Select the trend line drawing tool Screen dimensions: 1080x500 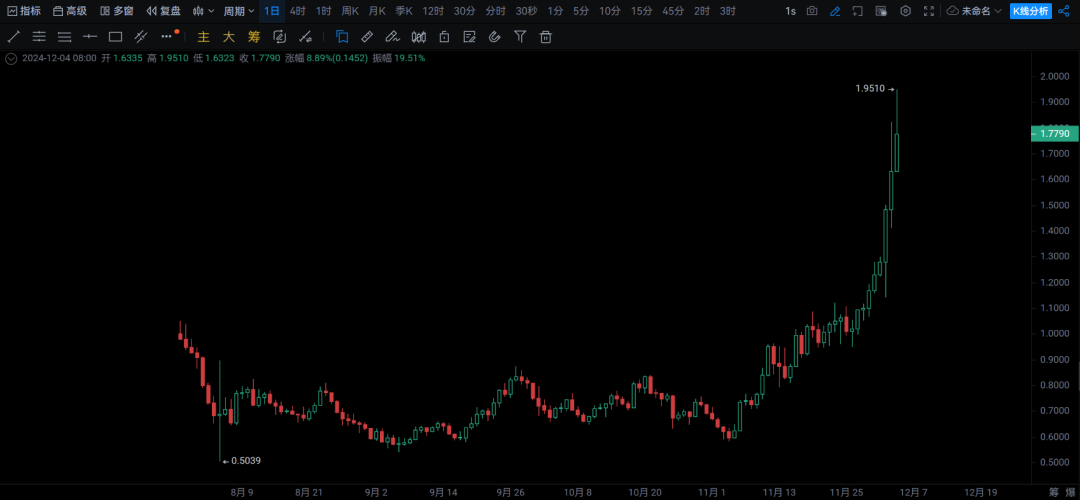[14, 37]
